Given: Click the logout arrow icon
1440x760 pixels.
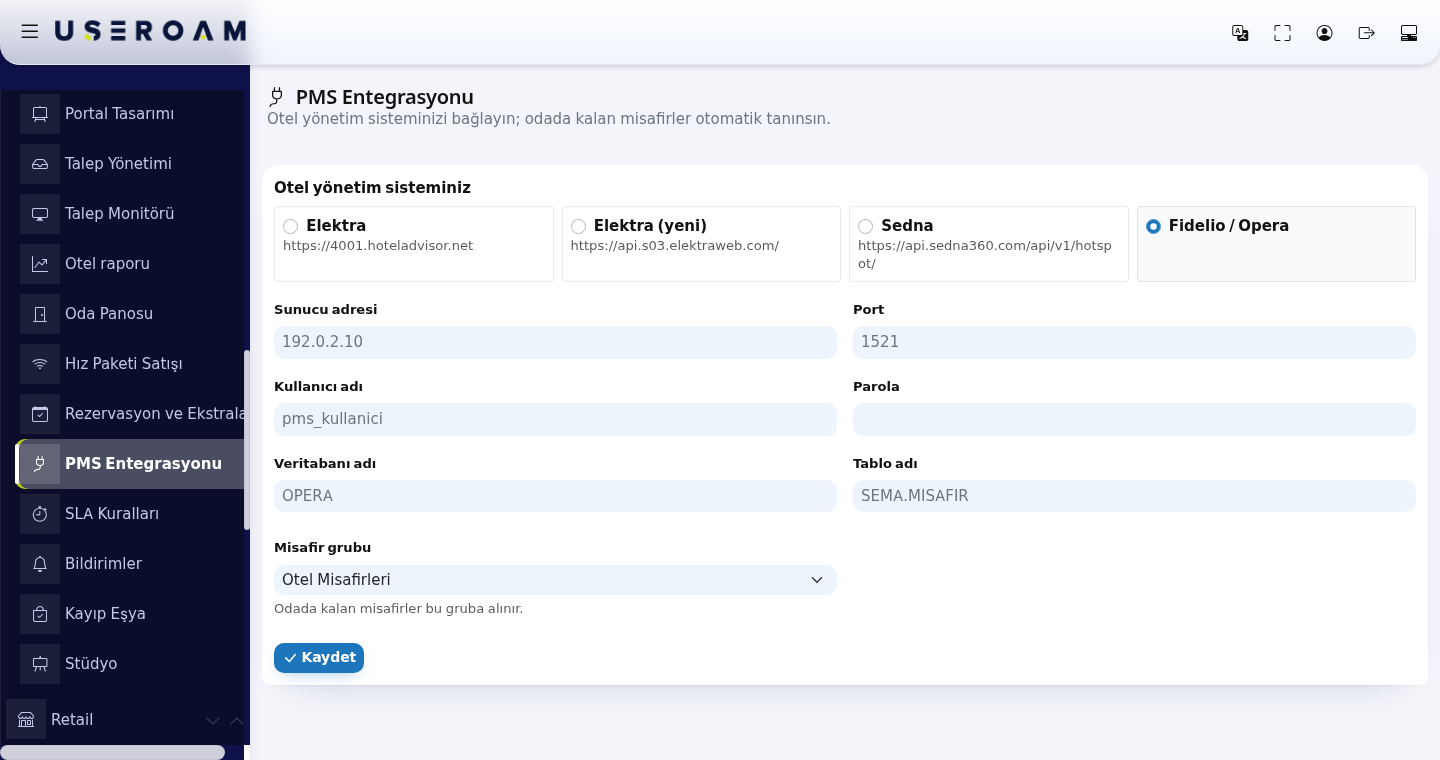Looking at the screenshot, I should [x=1366, y=33].
